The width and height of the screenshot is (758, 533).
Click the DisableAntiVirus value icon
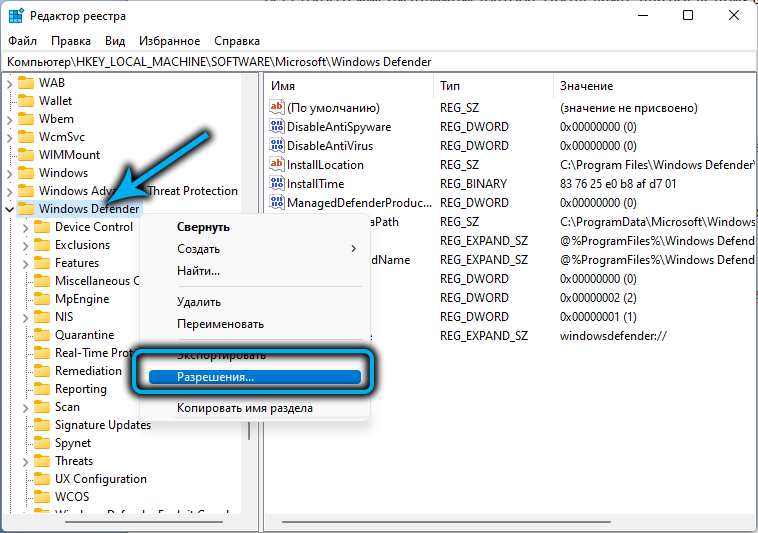(278, 146)
